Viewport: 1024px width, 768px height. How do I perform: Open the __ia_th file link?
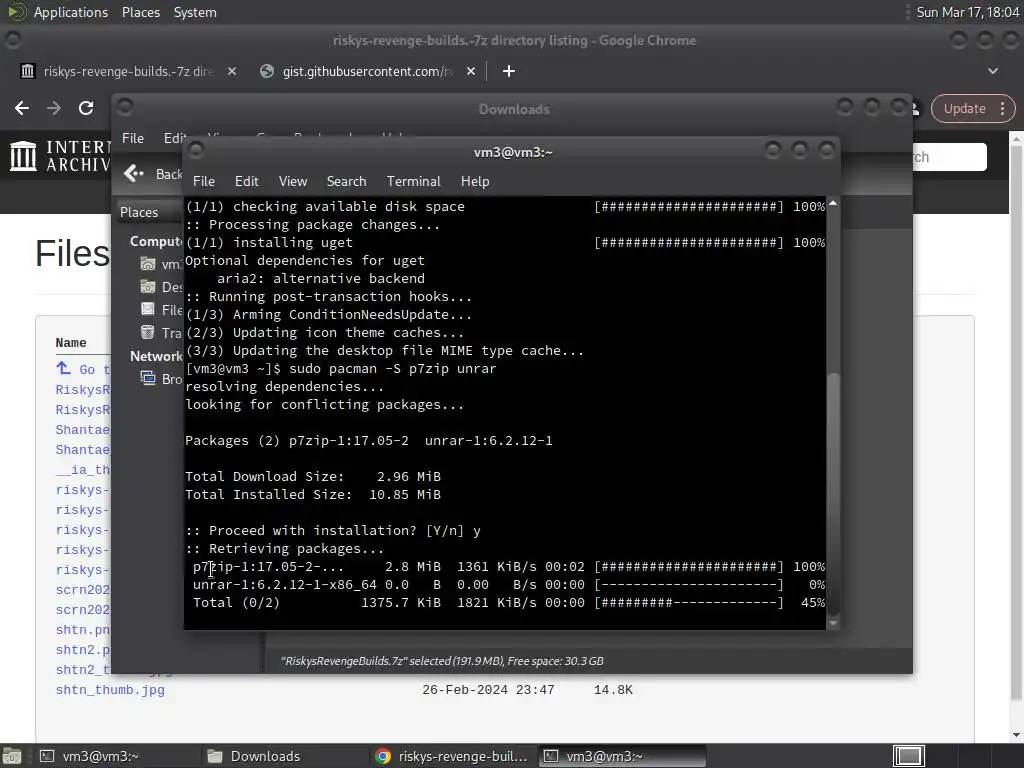coord(82,470)
